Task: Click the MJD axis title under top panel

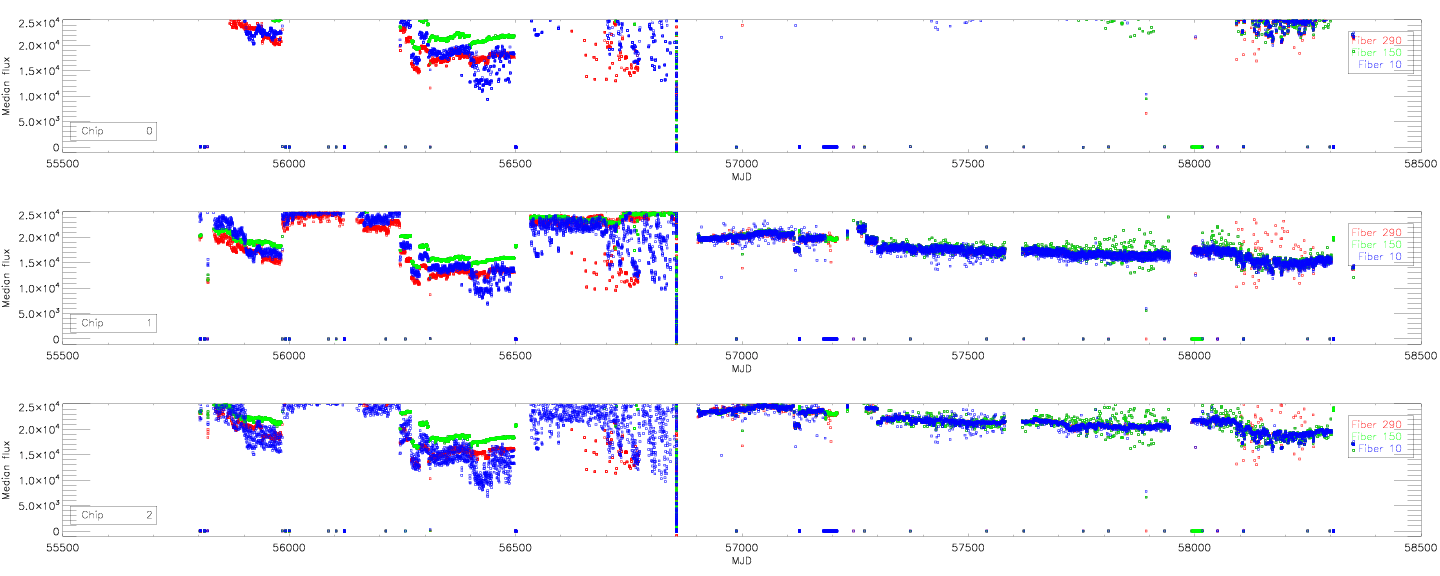Action: tap(741, 176)
